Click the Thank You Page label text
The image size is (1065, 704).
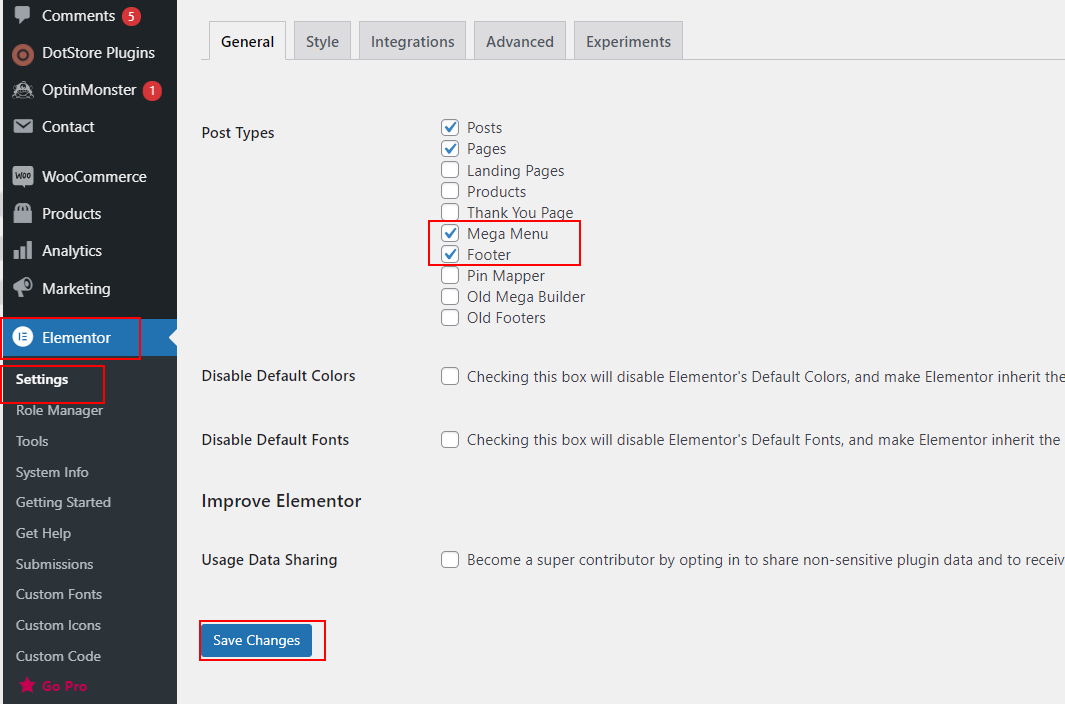click(520, 213)
